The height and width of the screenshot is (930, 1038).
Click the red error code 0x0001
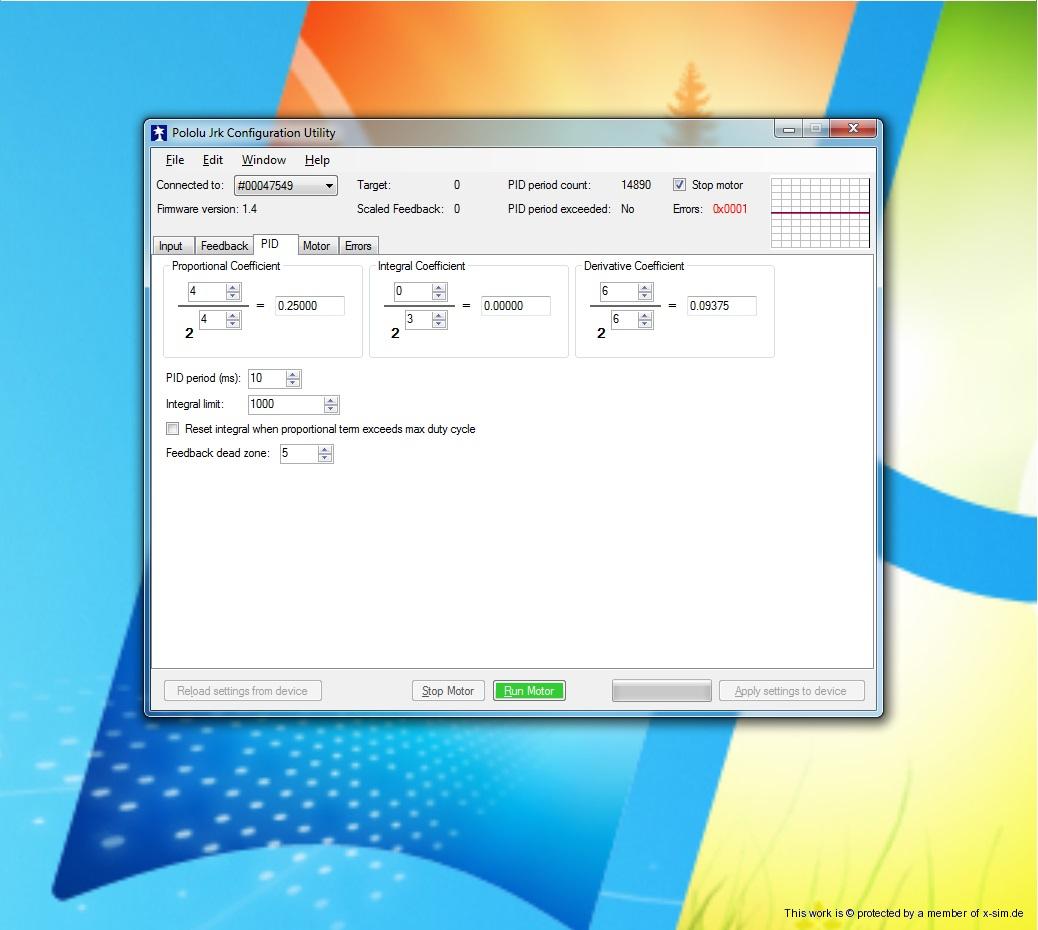(729, 209)
